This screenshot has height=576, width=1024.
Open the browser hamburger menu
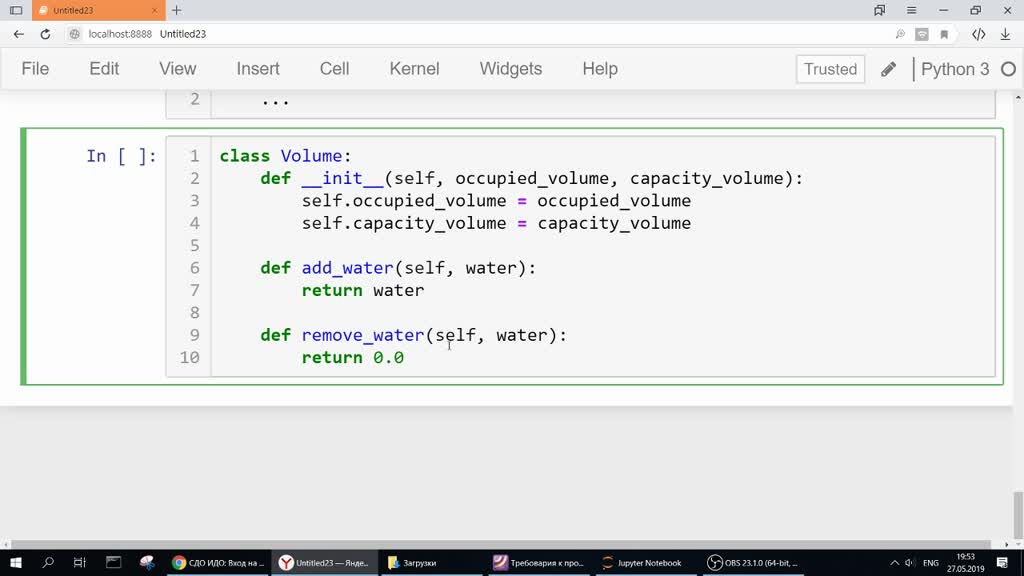[x=912, y=10]
